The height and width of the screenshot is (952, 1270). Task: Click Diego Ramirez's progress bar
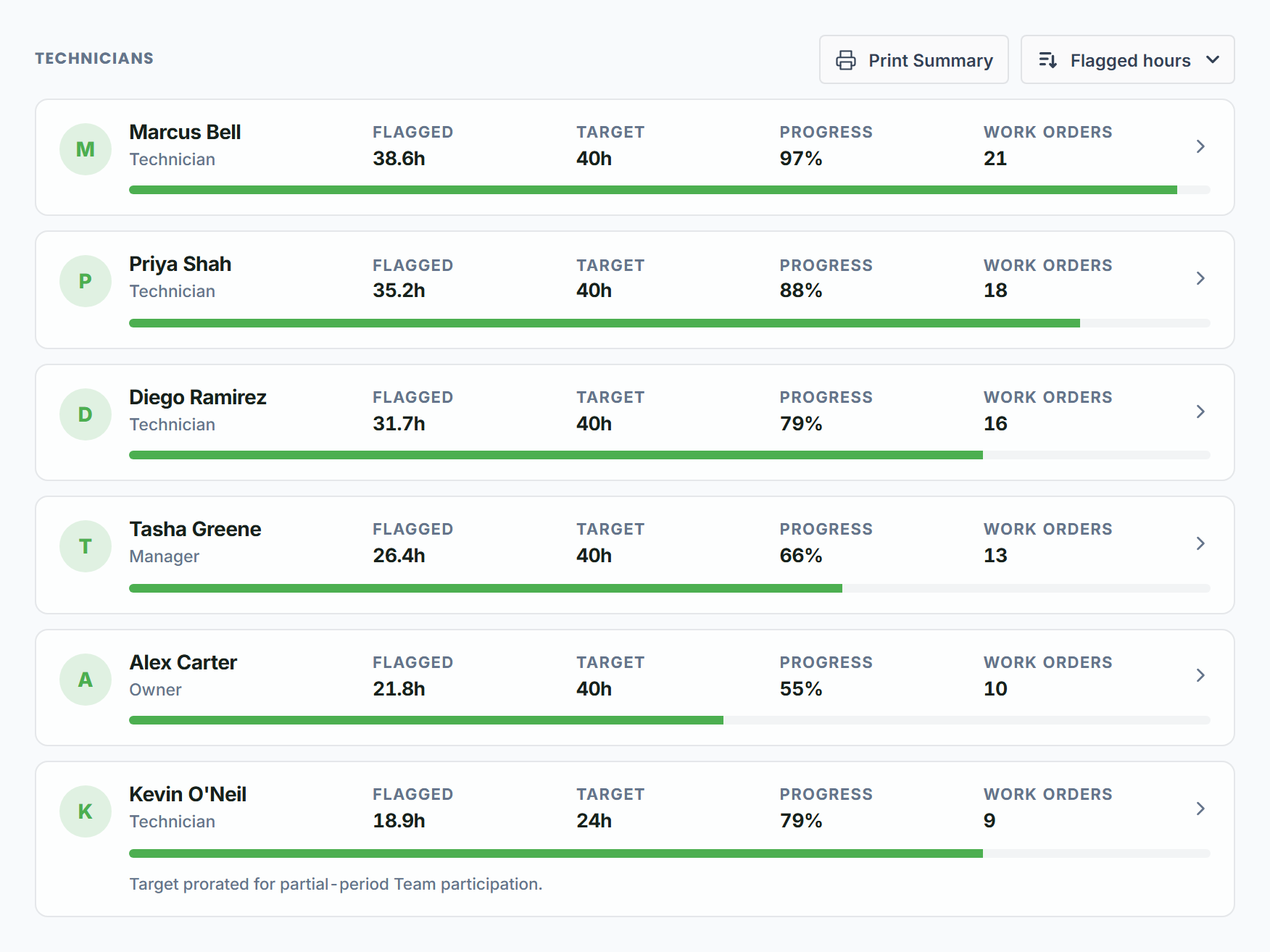point(670,455)
